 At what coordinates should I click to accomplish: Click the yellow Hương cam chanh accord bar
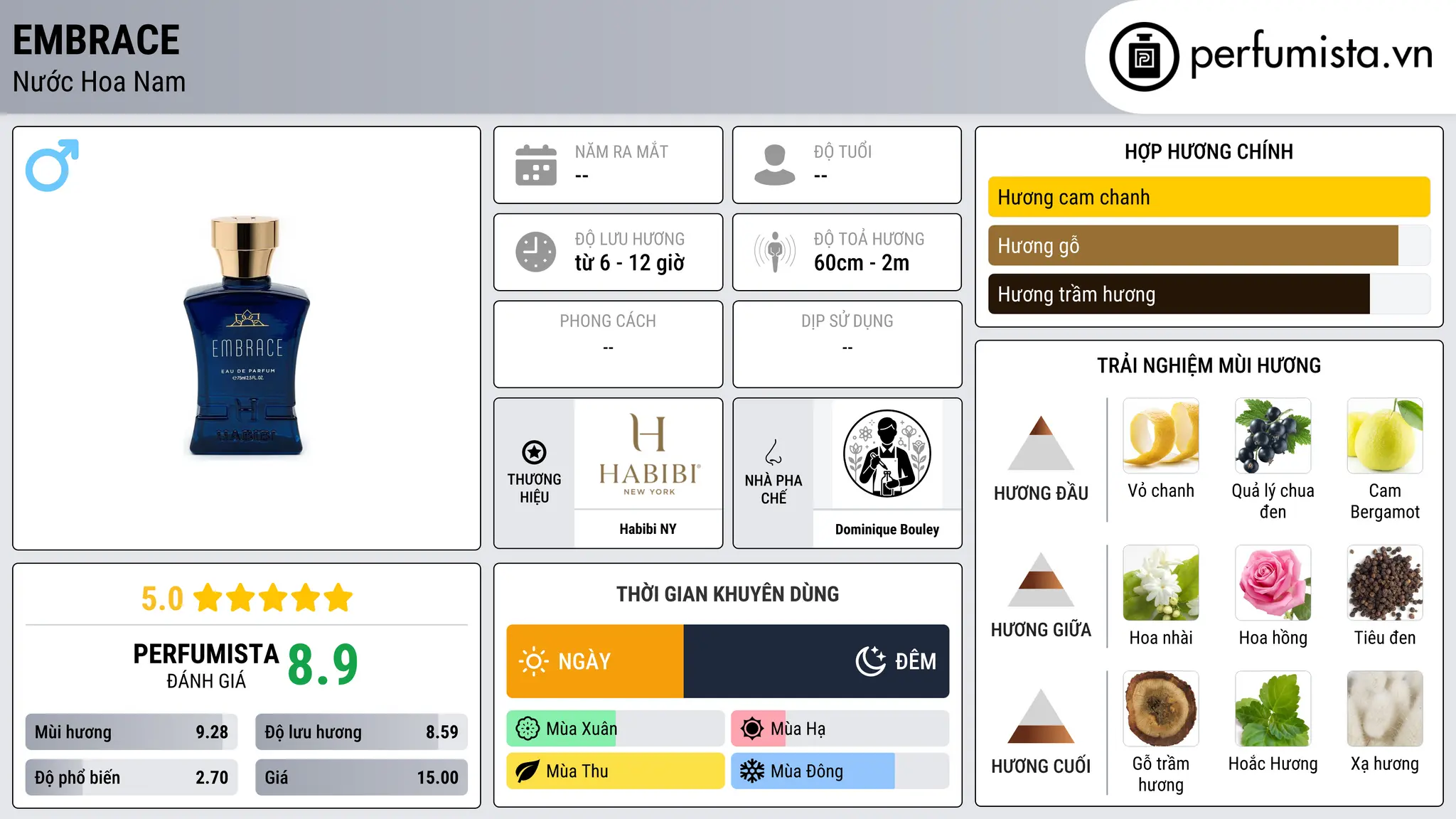point(1209,197)
